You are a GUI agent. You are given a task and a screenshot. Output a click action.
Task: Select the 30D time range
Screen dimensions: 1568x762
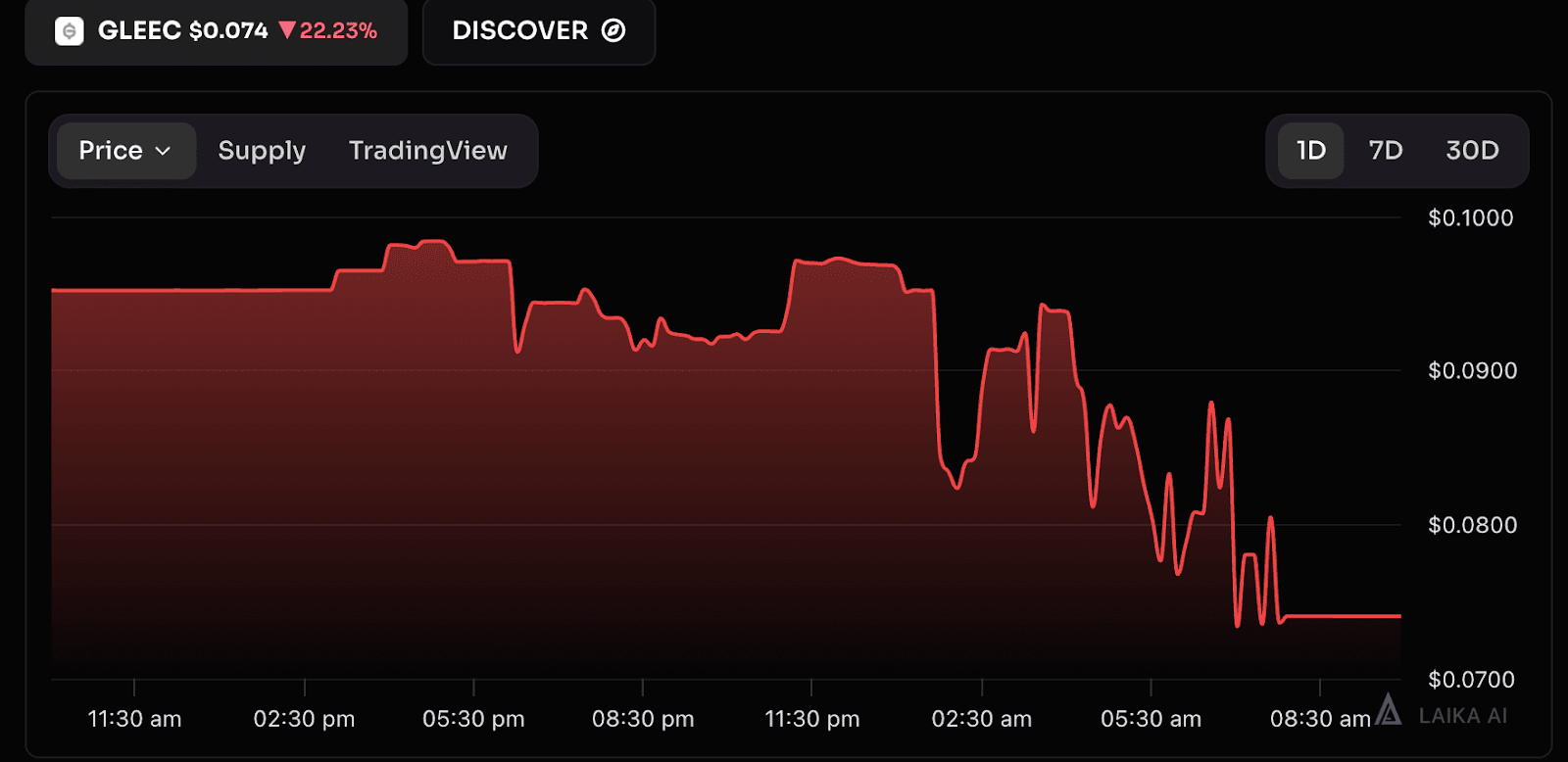coord(1472,151)
